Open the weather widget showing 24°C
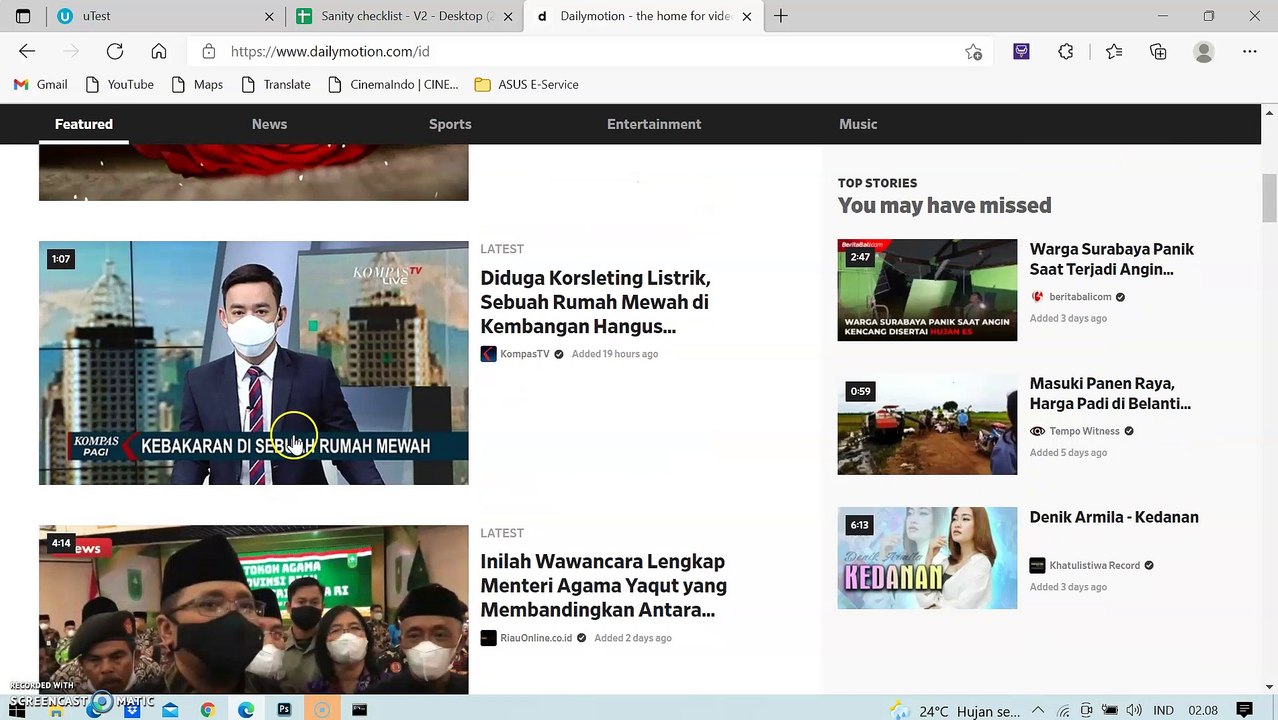The image size is (1278, 720). click(955, 711)
